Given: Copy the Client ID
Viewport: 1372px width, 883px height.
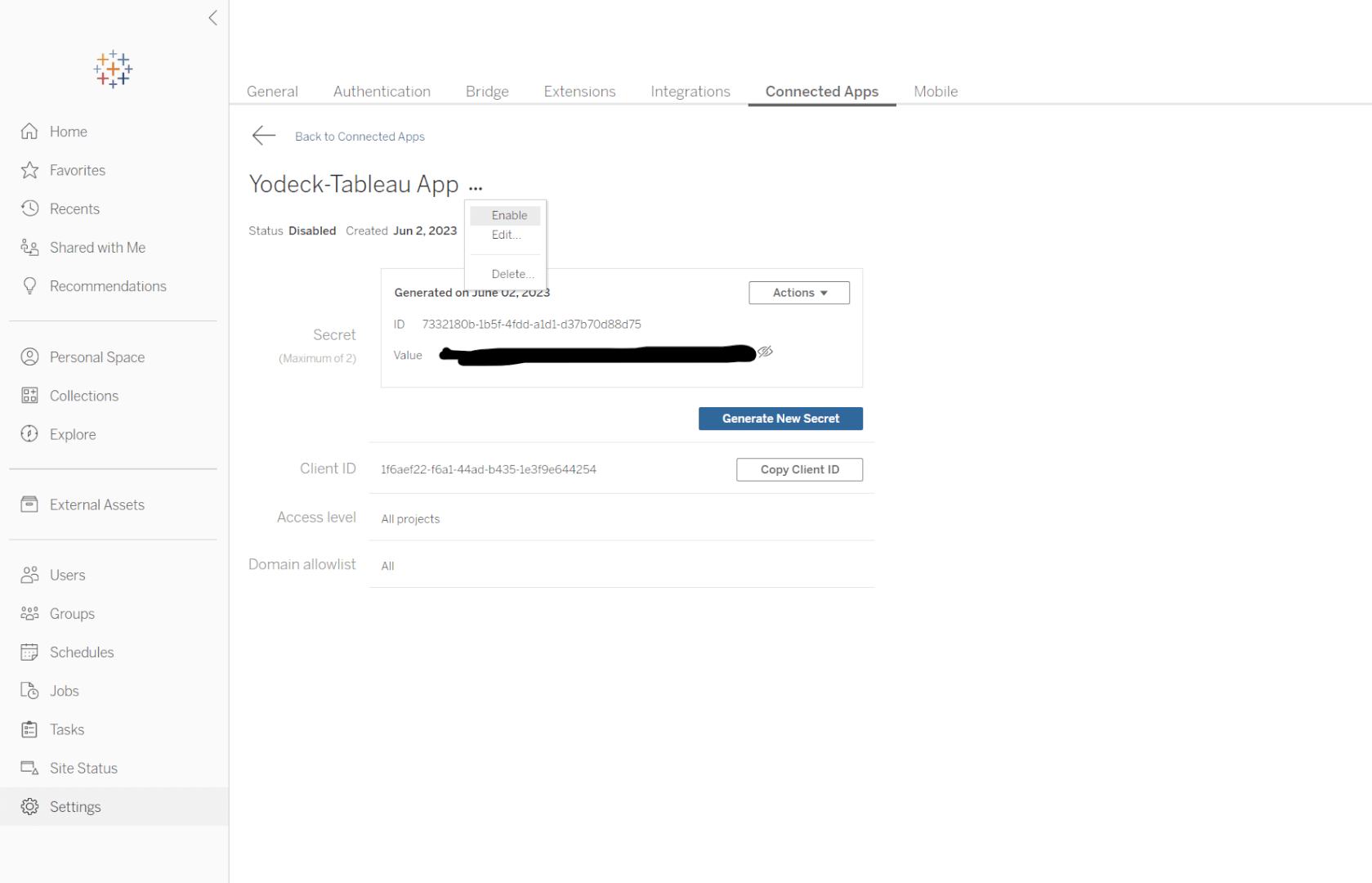Looking at the screenshot, I should [x=798, y=469].
